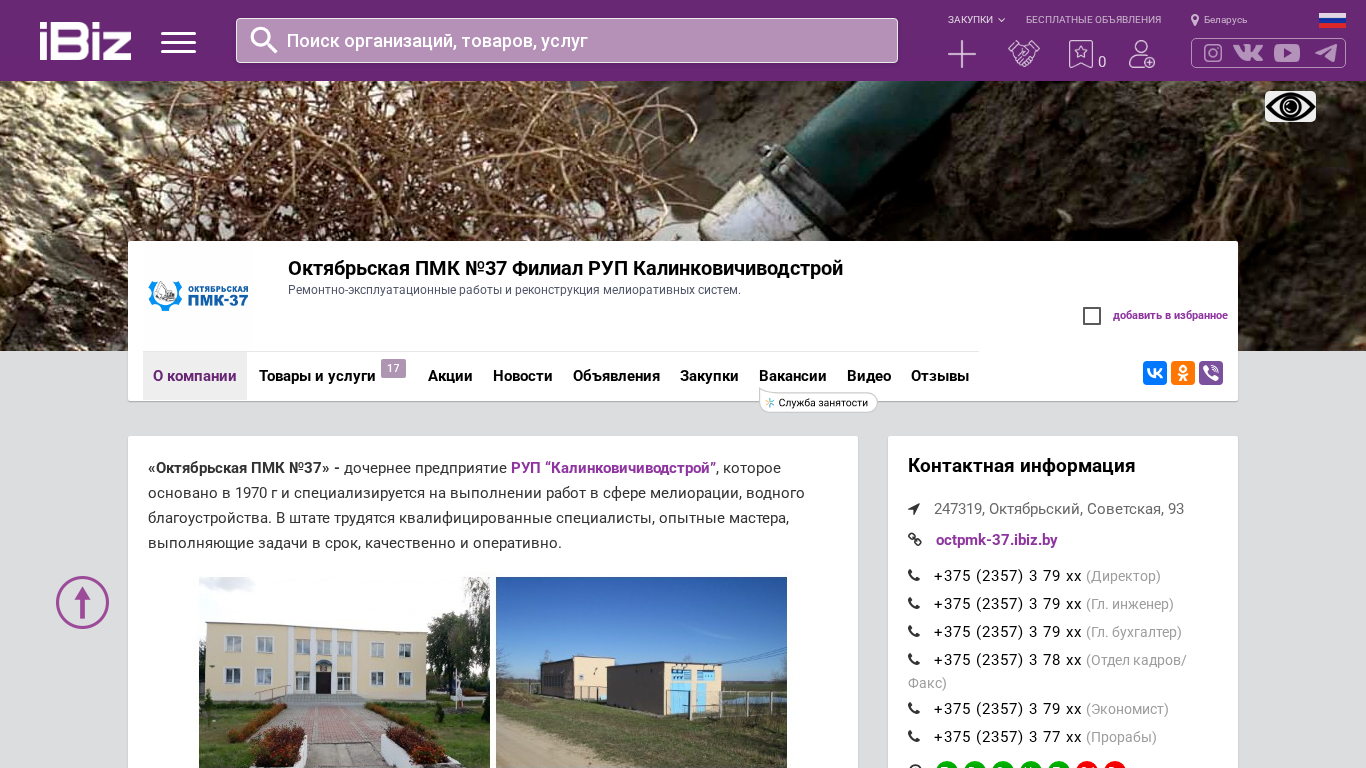
Task: Click the plus add icon in header
Action: [x=962, y=54]
